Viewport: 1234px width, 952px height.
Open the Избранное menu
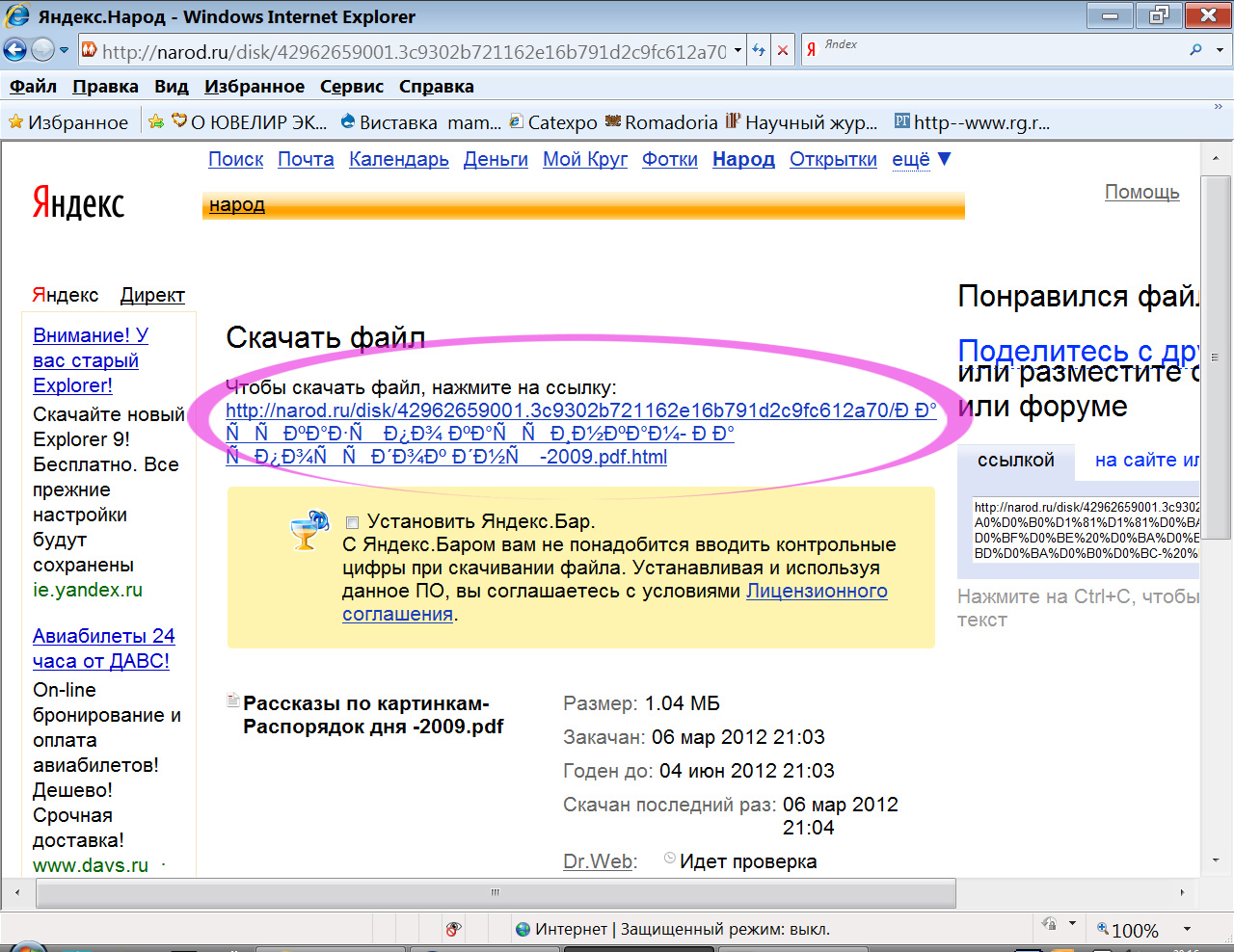pos(255,87)
